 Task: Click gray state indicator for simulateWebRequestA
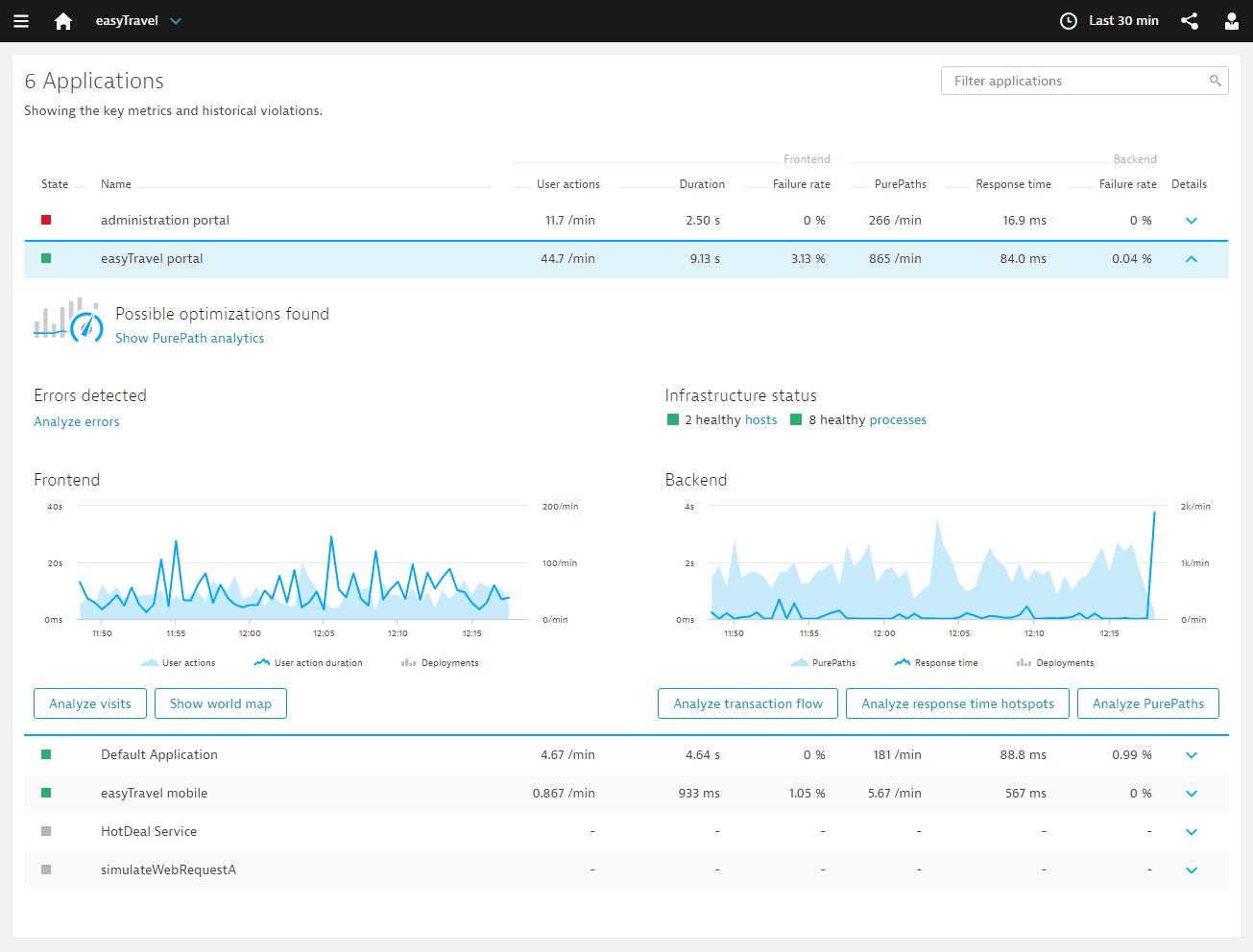click(x=46, y=869)
